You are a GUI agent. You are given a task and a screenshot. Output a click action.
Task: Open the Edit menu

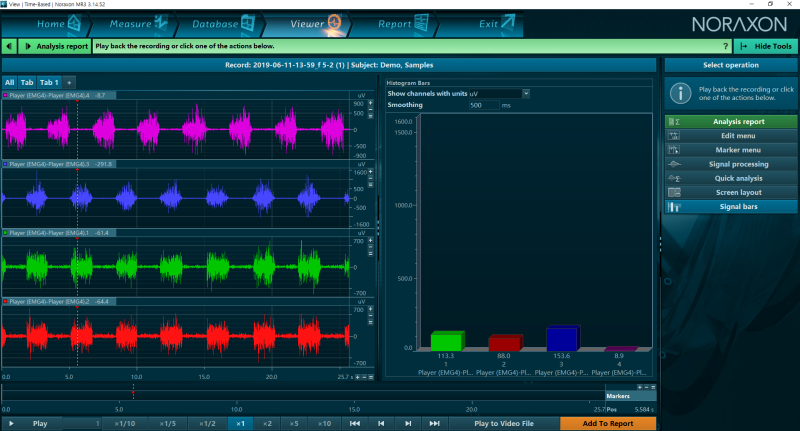(x=731, y=136)
